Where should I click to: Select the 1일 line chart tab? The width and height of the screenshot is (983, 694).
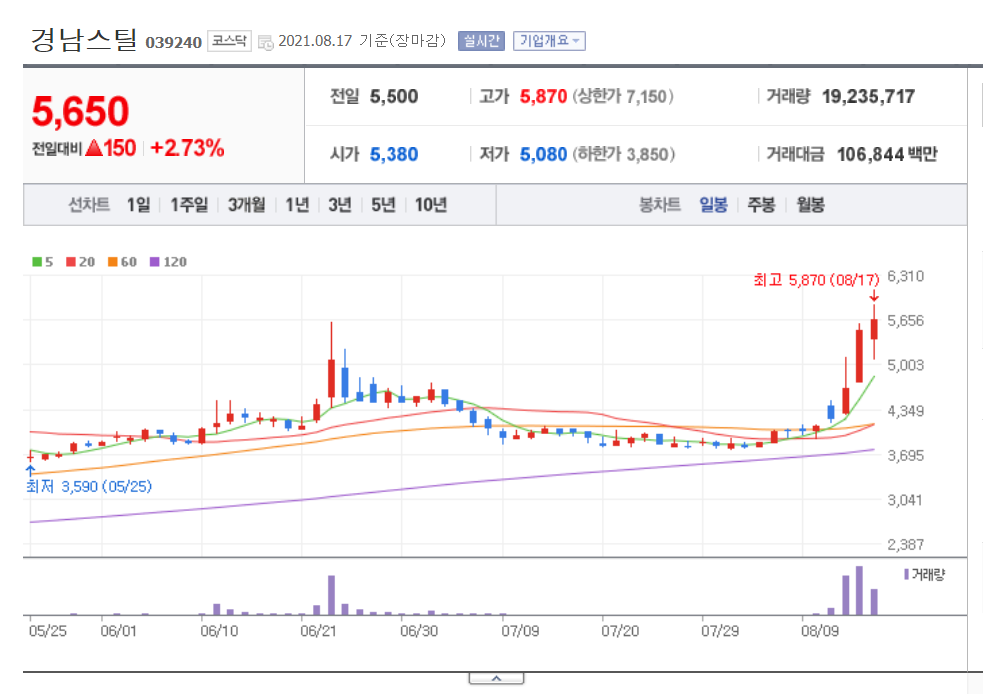click(x=139, y=204)
